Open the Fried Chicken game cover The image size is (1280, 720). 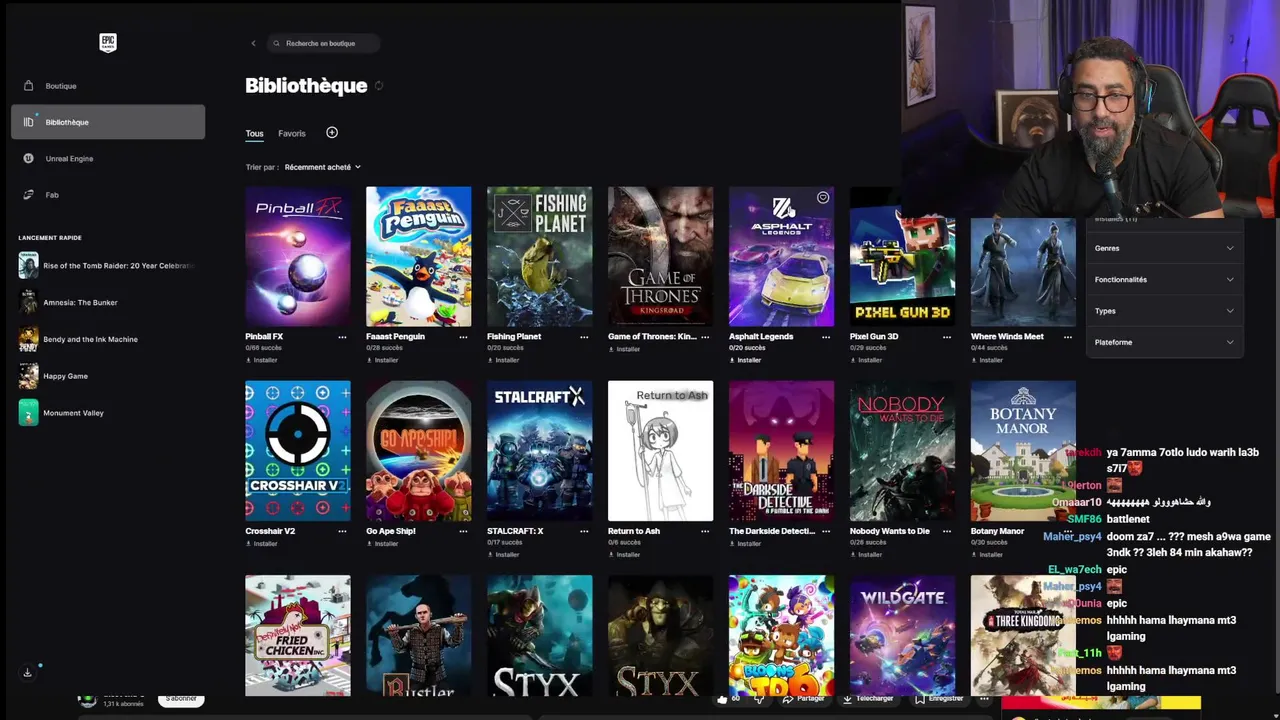pyautogui.click(x=298, y=636)
